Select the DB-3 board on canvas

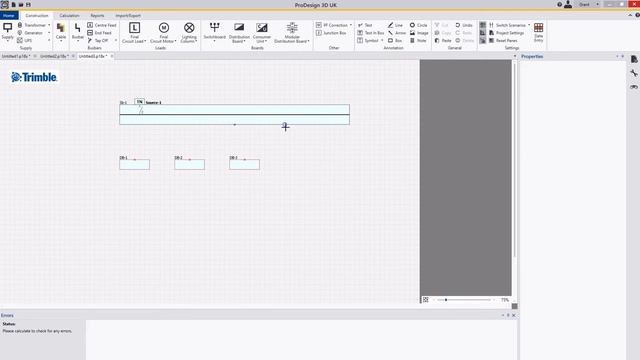244,164
